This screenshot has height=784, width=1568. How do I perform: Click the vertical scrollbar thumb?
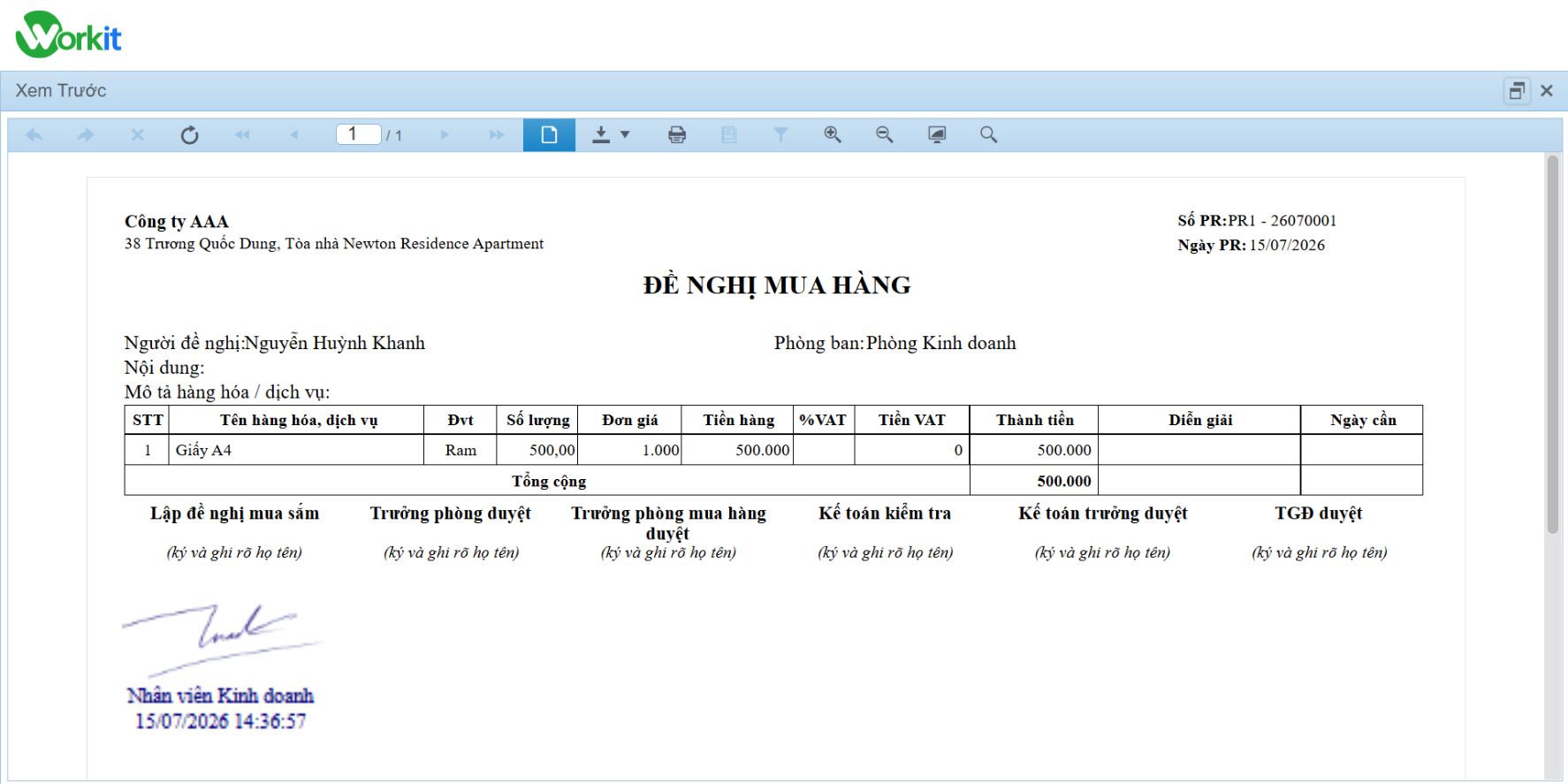1553,345
